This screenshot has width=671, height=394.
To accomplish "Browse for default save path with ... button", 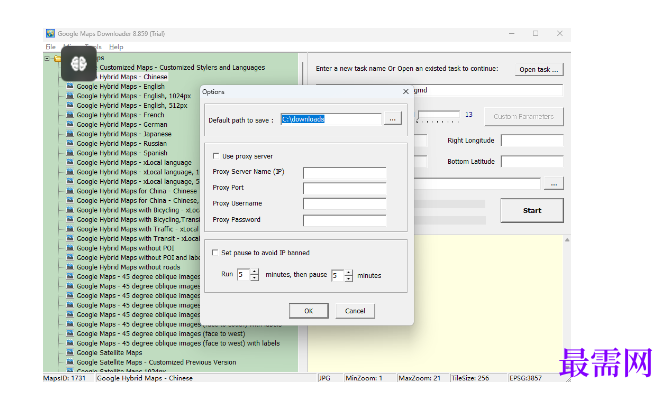I will point(392,119).
